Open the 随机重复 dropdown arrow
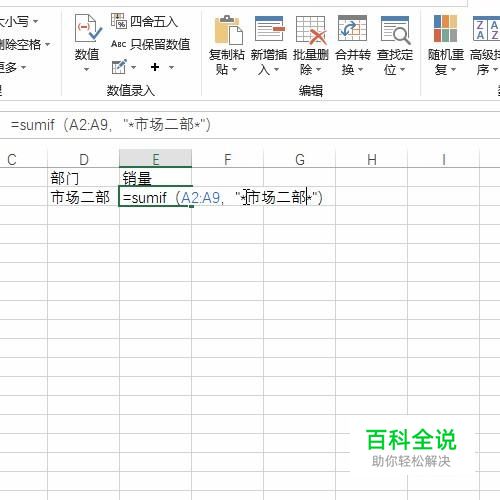Viewport: 500px width, 500px height. tap(453, 70)
